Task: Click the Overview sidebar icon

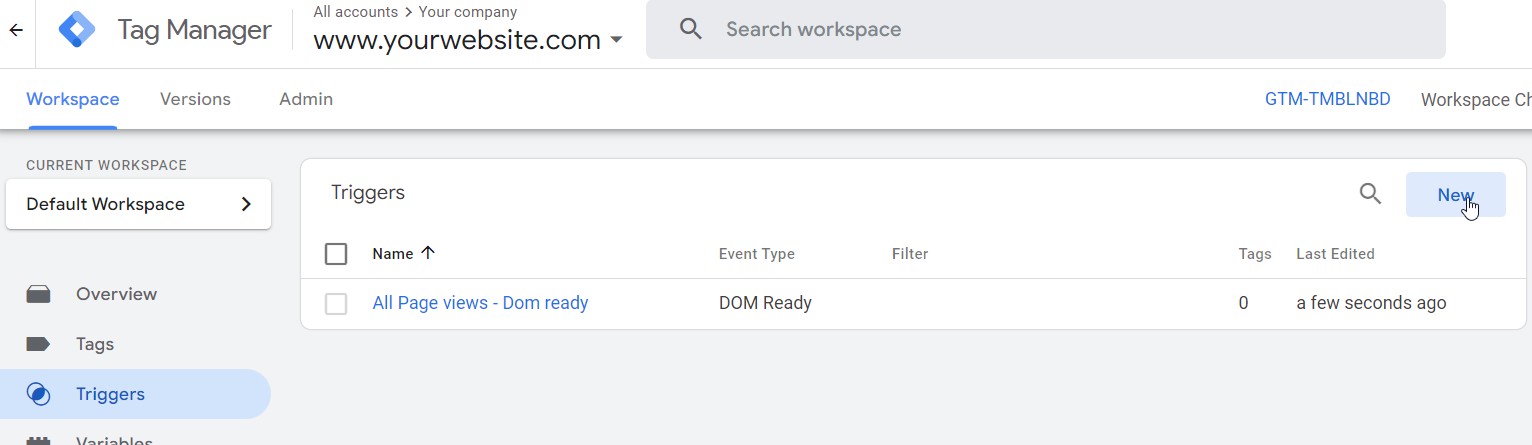Action: (38, 294)
